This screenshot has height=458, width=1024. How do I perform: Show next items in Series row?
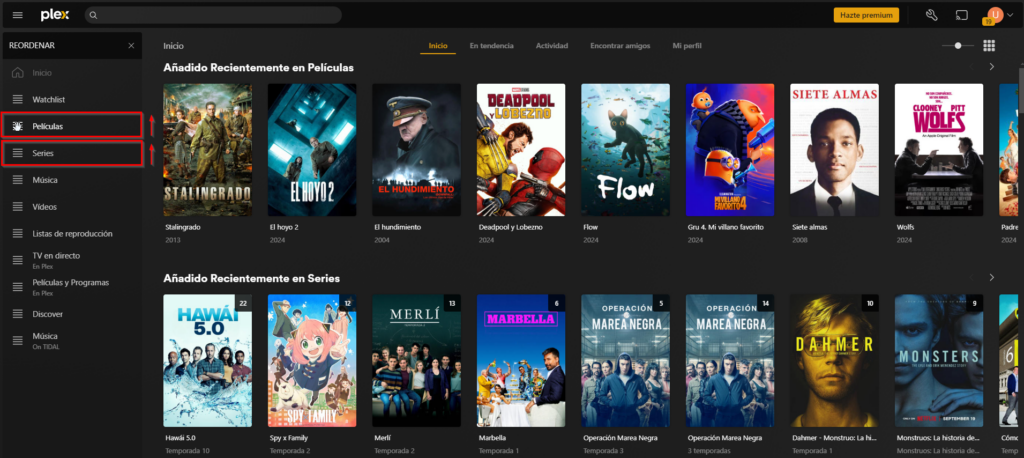click(x=991, y=278)
